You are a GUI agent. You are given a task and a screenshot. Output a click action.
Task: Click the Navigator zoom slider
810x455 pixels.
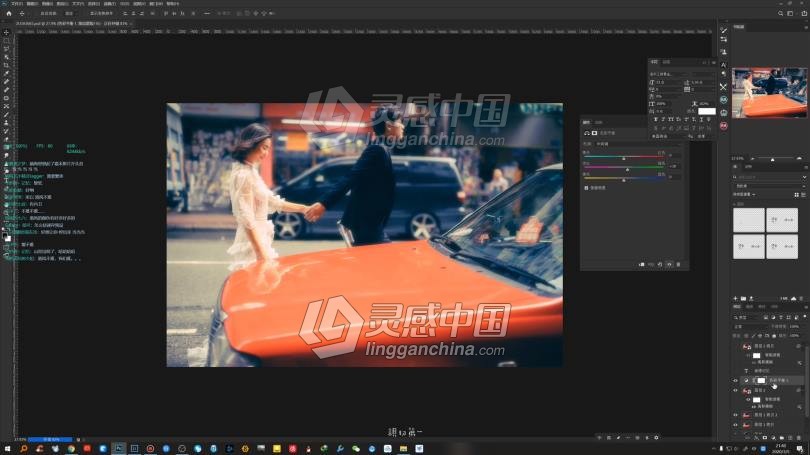click(774, 159)
